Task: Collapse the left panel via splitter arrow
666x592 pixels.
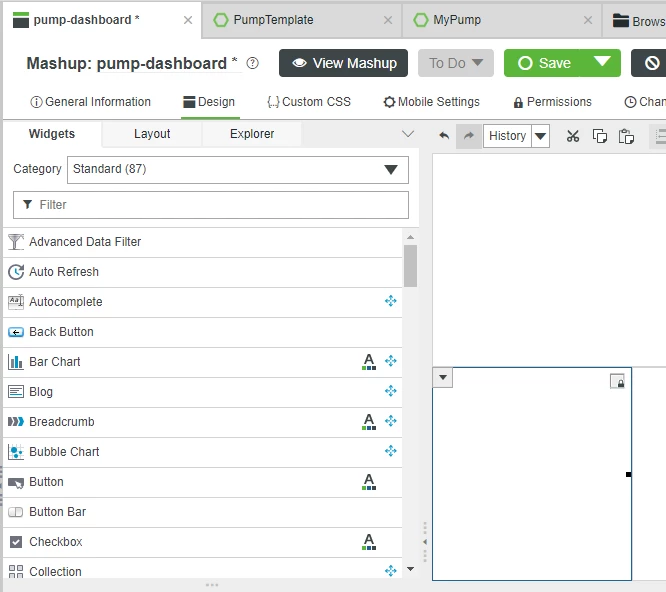Action: (425, 542)
